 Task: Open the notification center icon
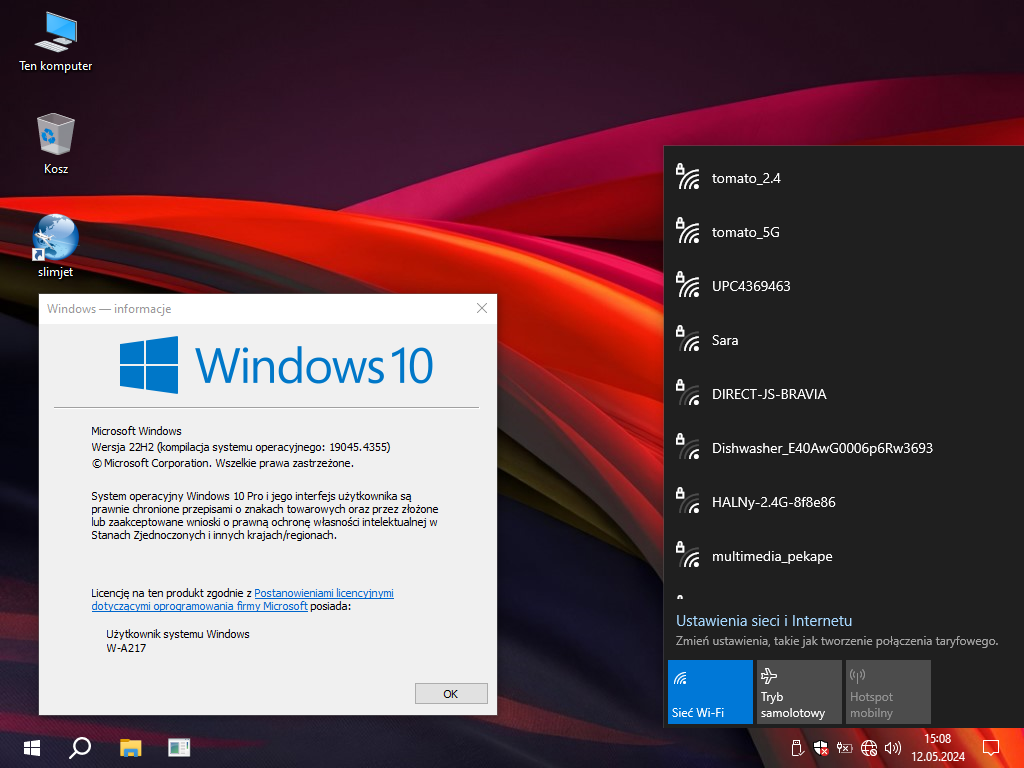click(991, 747)
